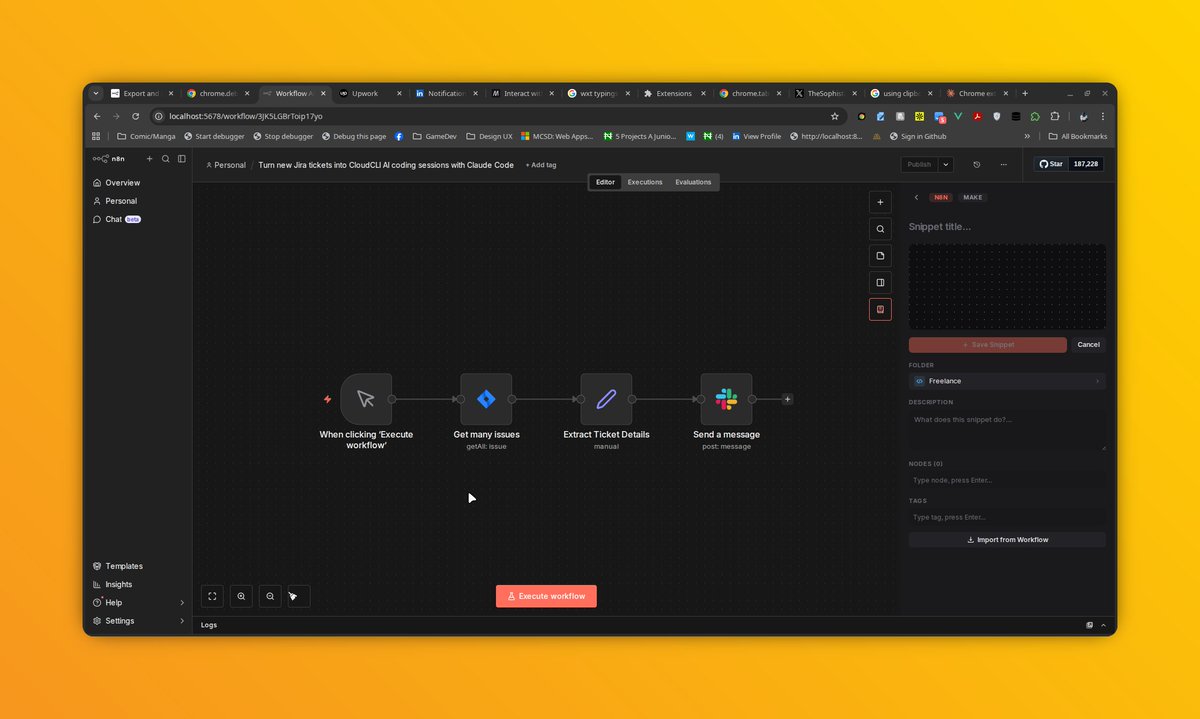The image size is (1200, 719).
Task: Toggle the focus panel side button
Action: click(880, 283)
